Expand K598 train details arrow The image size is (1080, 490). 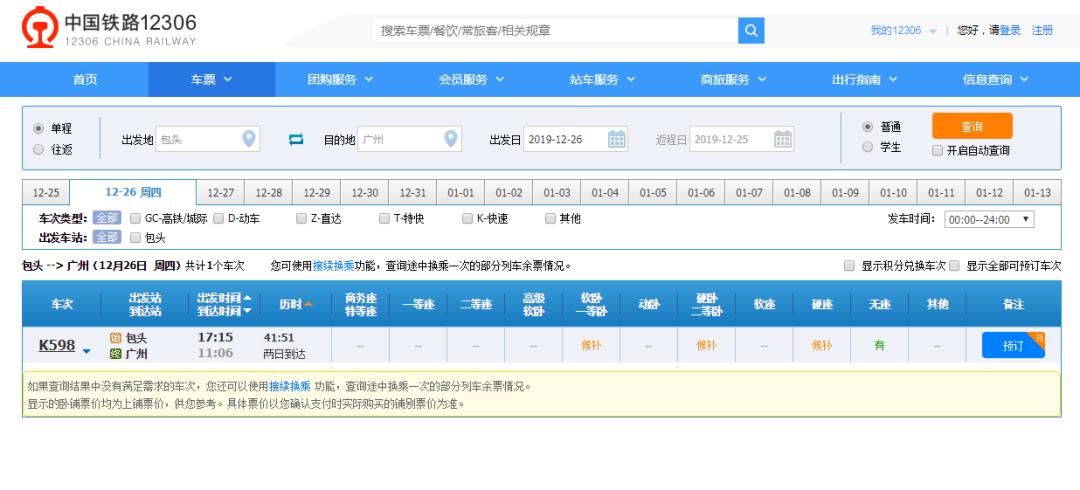click(87, 351)
